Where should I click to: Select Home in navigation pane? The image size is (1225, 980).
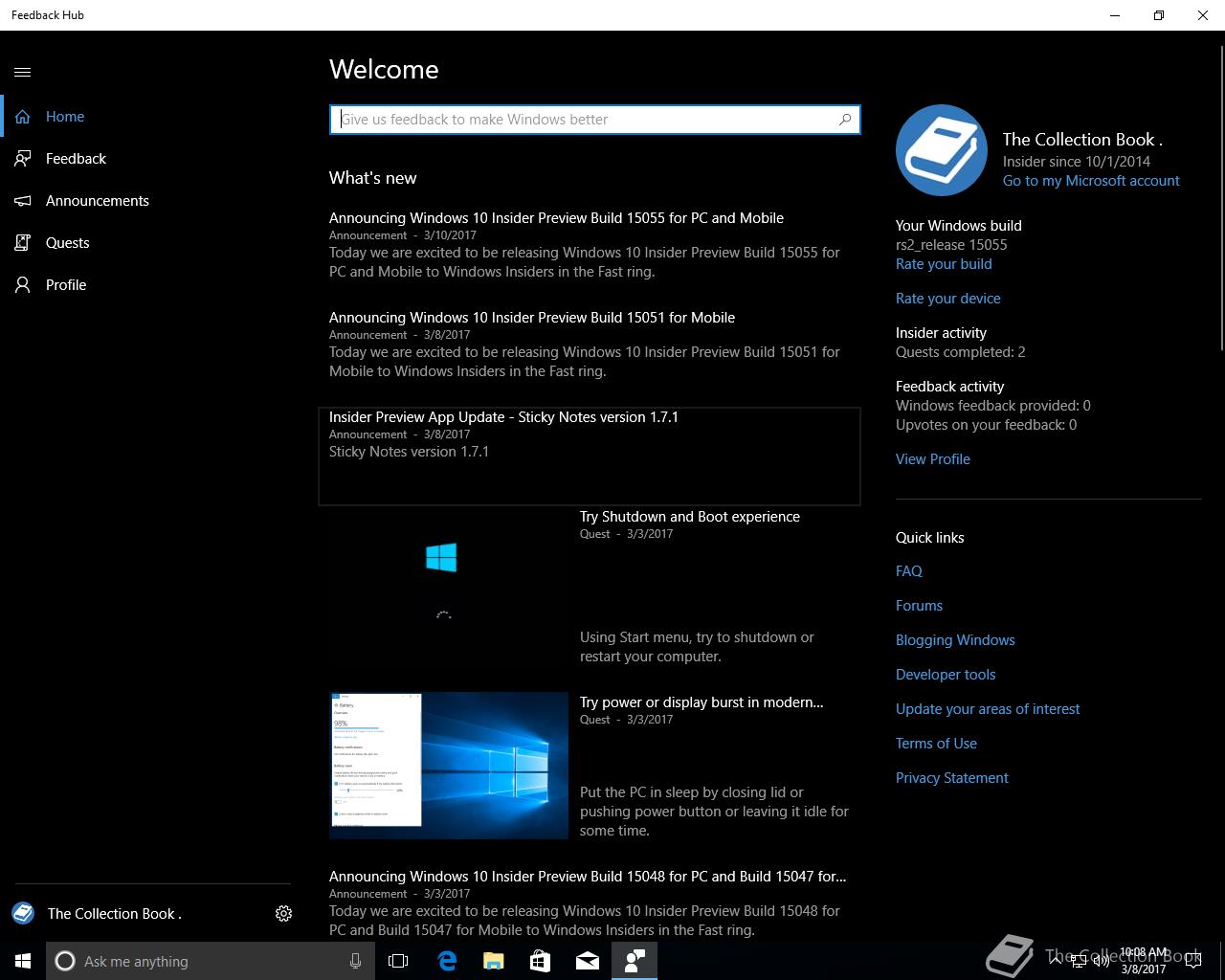point(153,117)
